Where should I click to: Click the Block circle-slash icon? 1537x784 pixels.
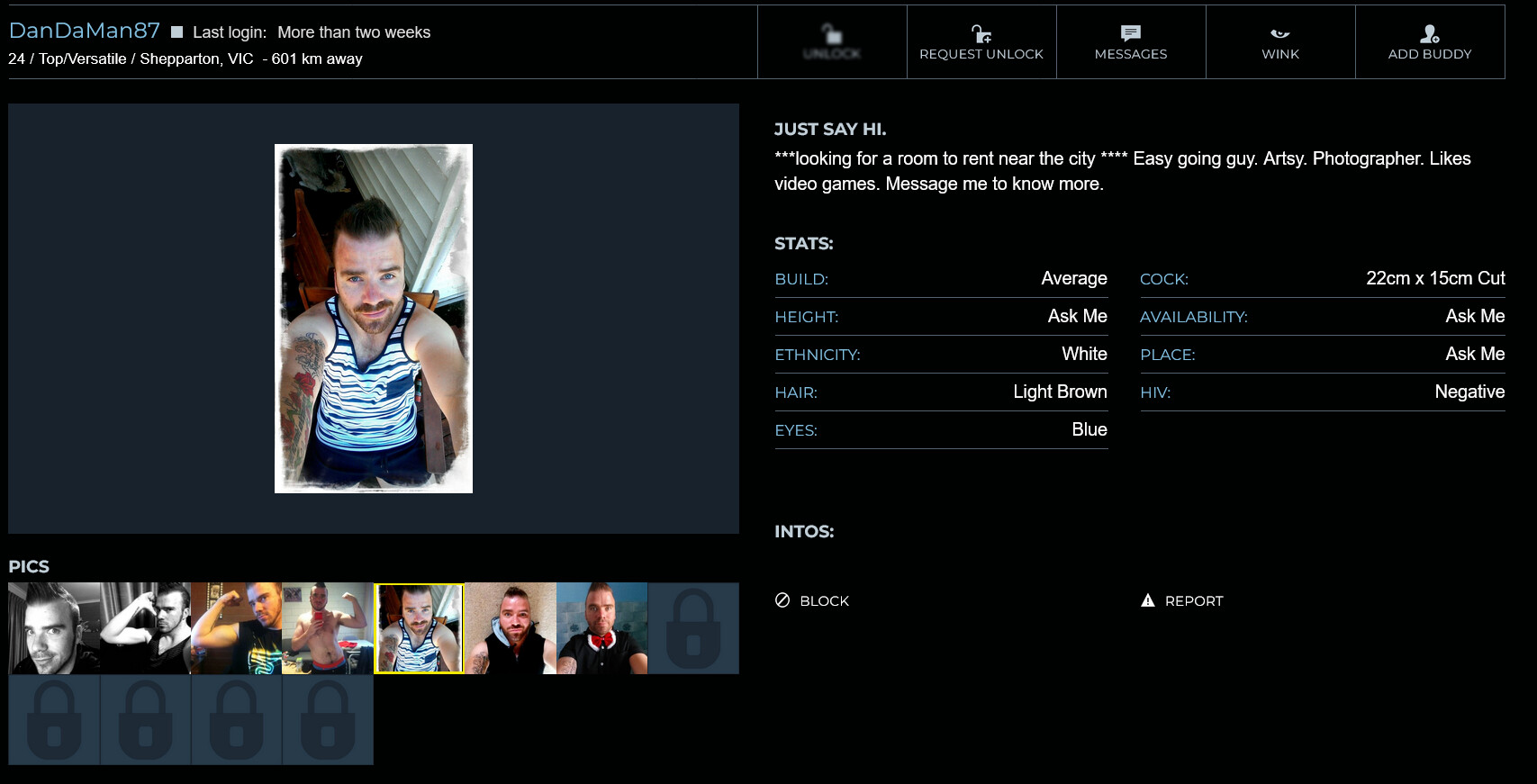pos(782,599)
